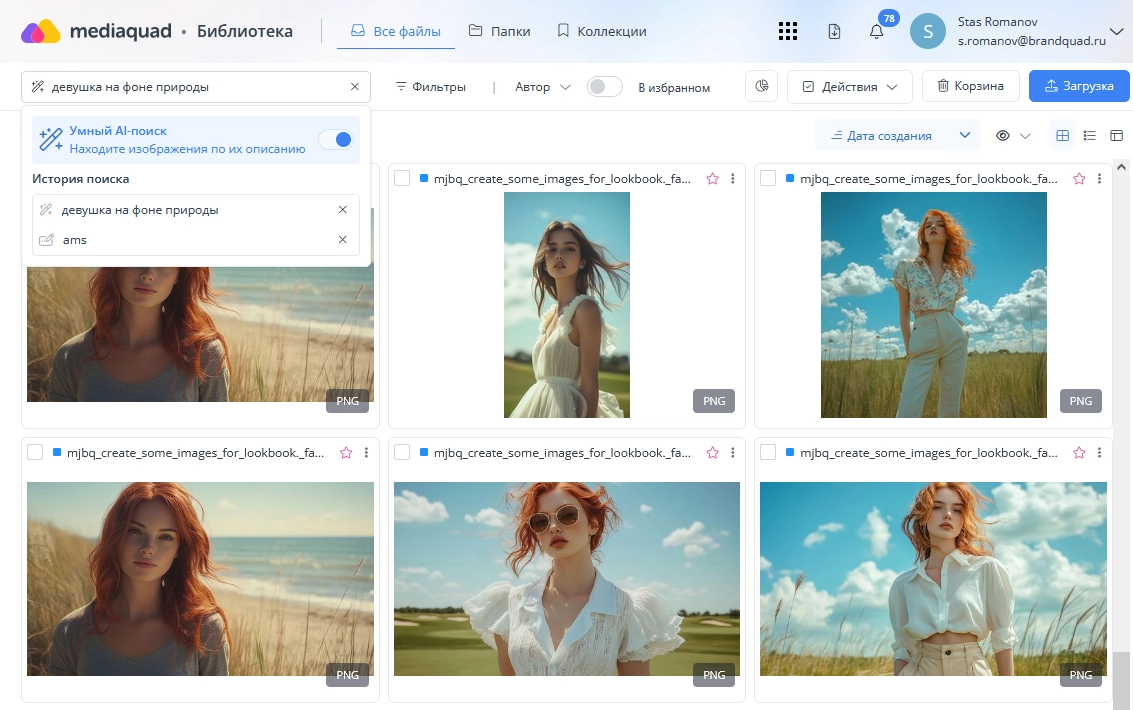Open three-dot menu of top-middle image

[733, 179]
